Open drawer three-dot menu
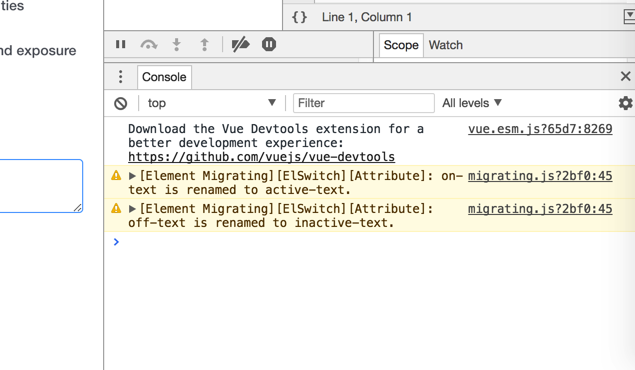Image resolution: width=635 pixels, height=370 pixels. pyautogui.click(x=120, y=77)
